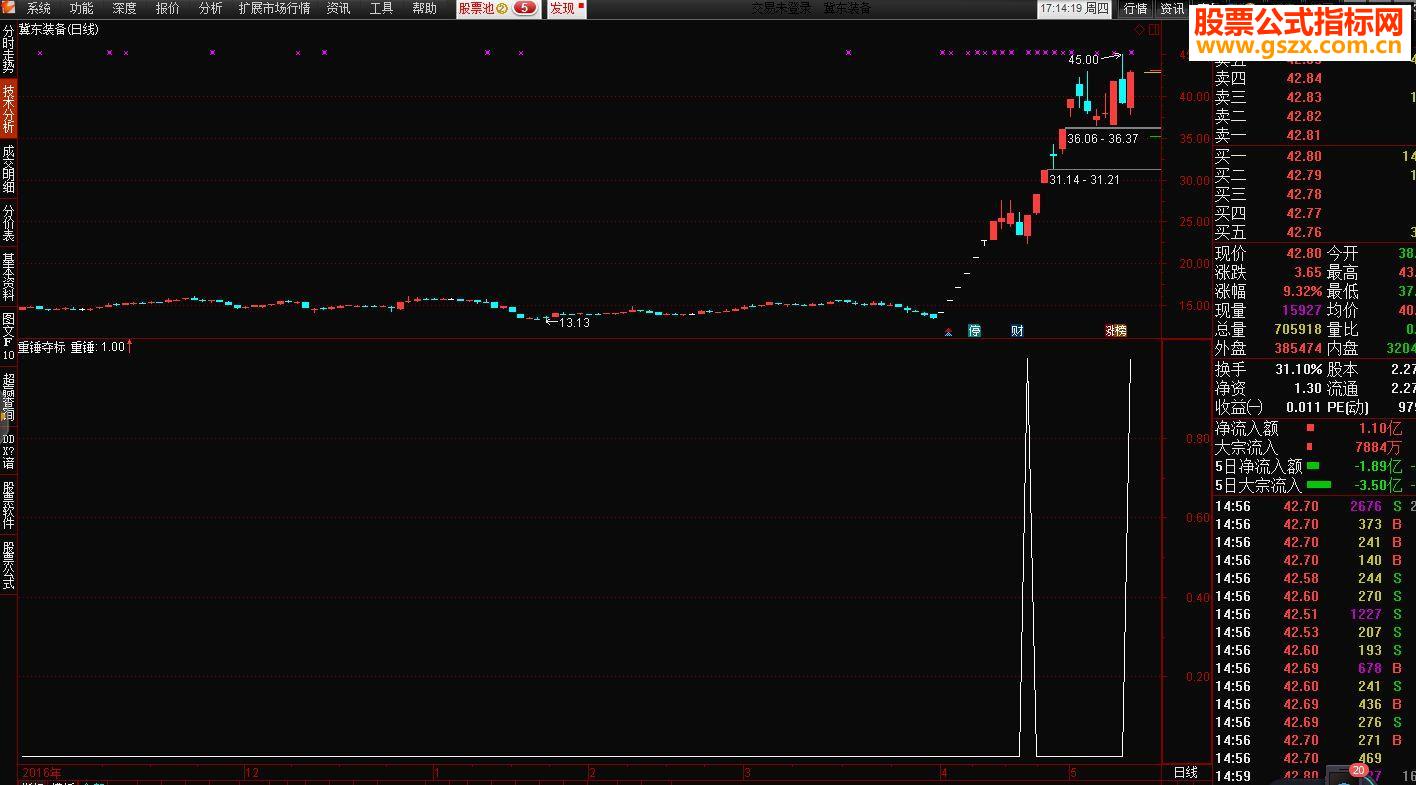Click the 卖四 price 42.84
Screen dimensions: 1416x785
pos(1304,78)
